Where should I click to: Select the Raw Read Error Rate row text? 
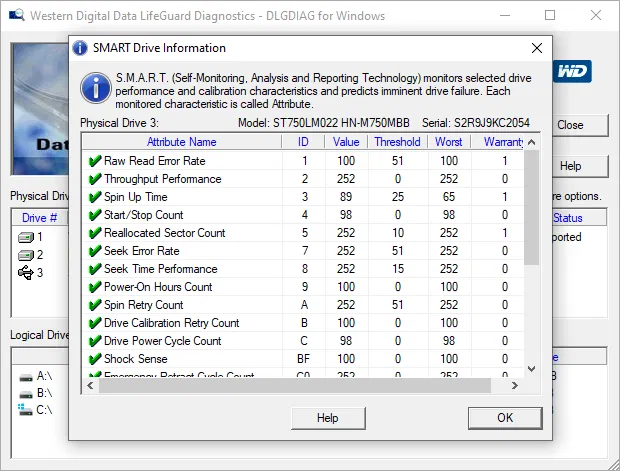155,161
